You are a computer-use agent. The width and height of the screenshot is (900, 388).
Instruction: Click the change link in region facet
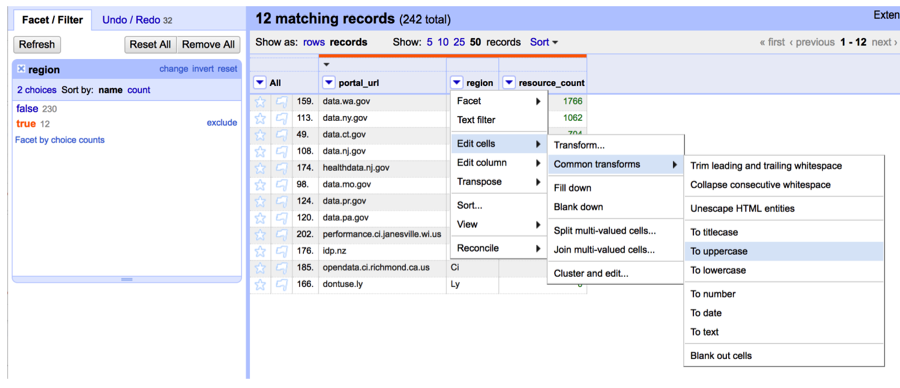tap(173, 69)
